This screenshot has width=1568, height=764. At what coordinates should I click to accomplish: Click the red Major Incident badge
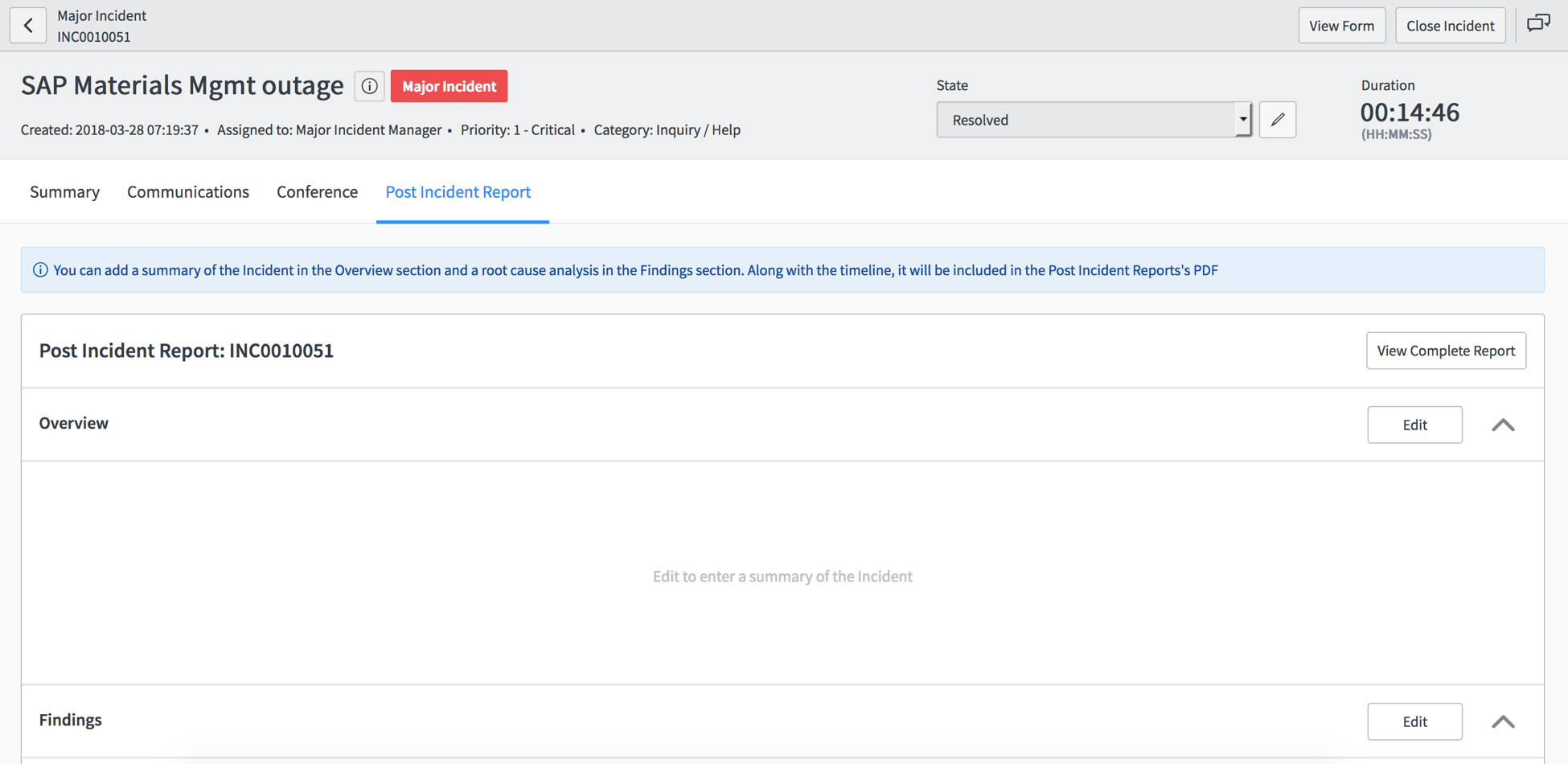[449, 86]
